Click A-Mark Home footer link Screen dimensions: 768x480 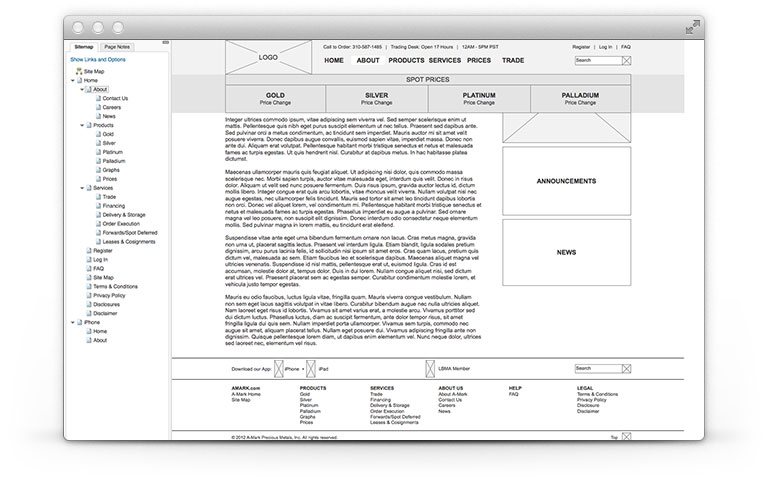(246, 394)
